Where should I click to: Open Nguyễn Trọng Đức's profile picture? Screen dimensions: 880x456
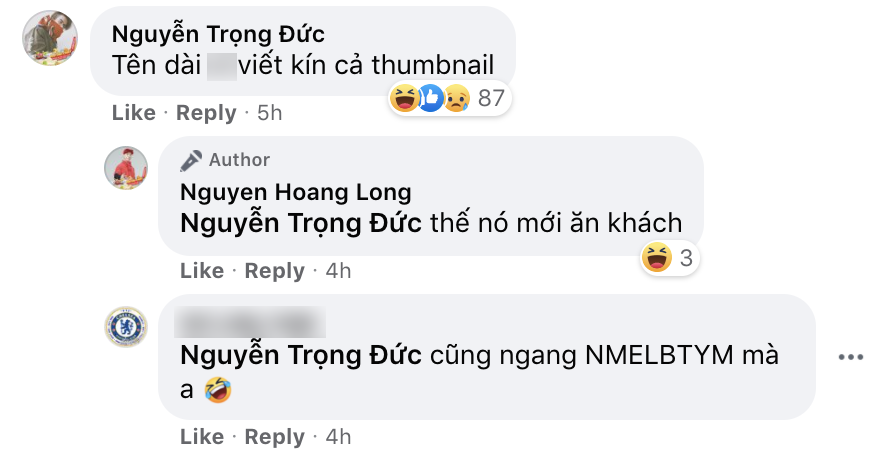click(x=50, y=38)
